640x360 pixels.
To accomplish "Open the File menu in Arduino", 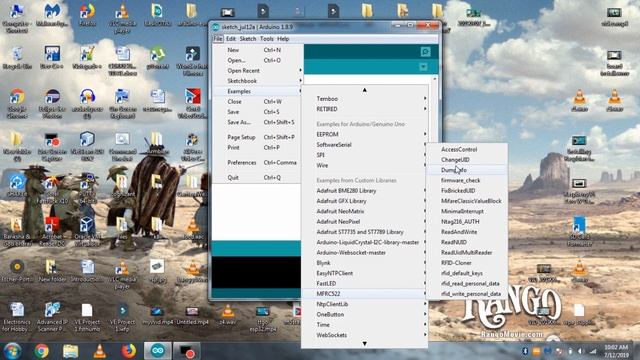I will [218, 39].
